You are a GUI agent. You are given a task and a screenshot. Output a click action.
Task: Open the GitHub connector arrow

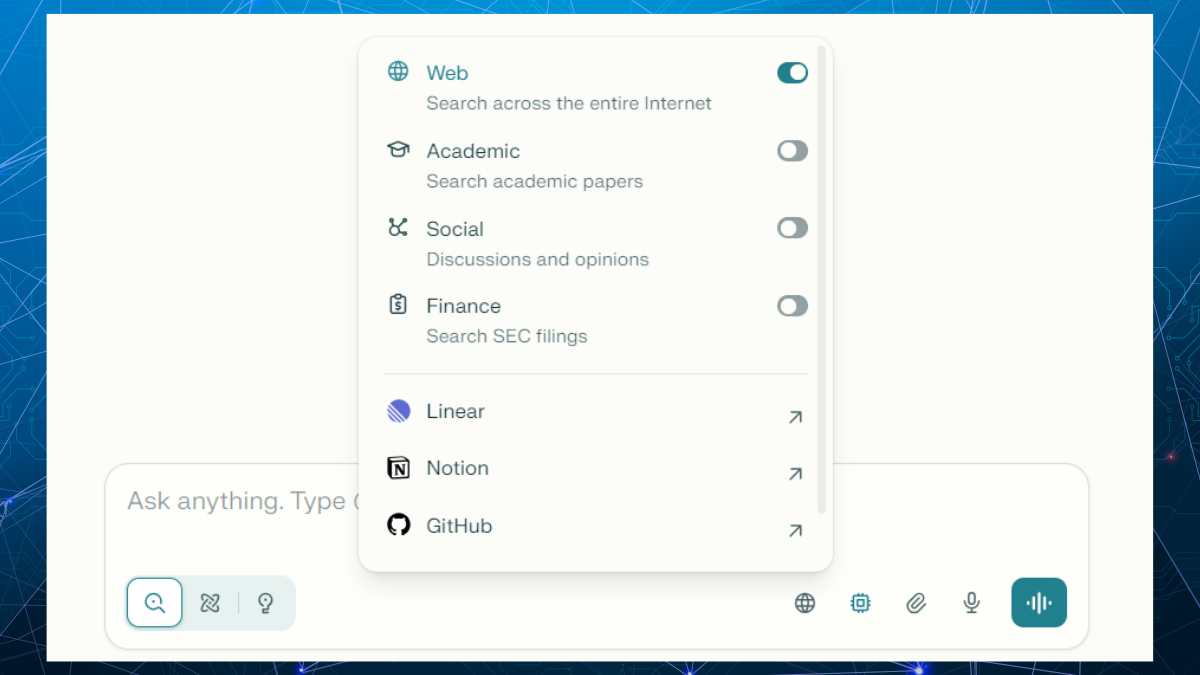point(795,531)
